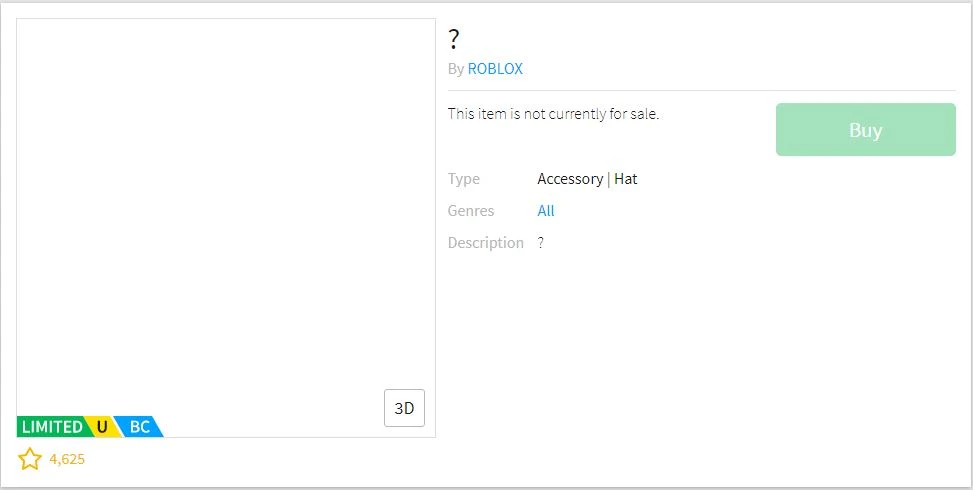Viewport: 973px width, 490px height.
Task: Click the description question mark text
Action: pos(541,243)
